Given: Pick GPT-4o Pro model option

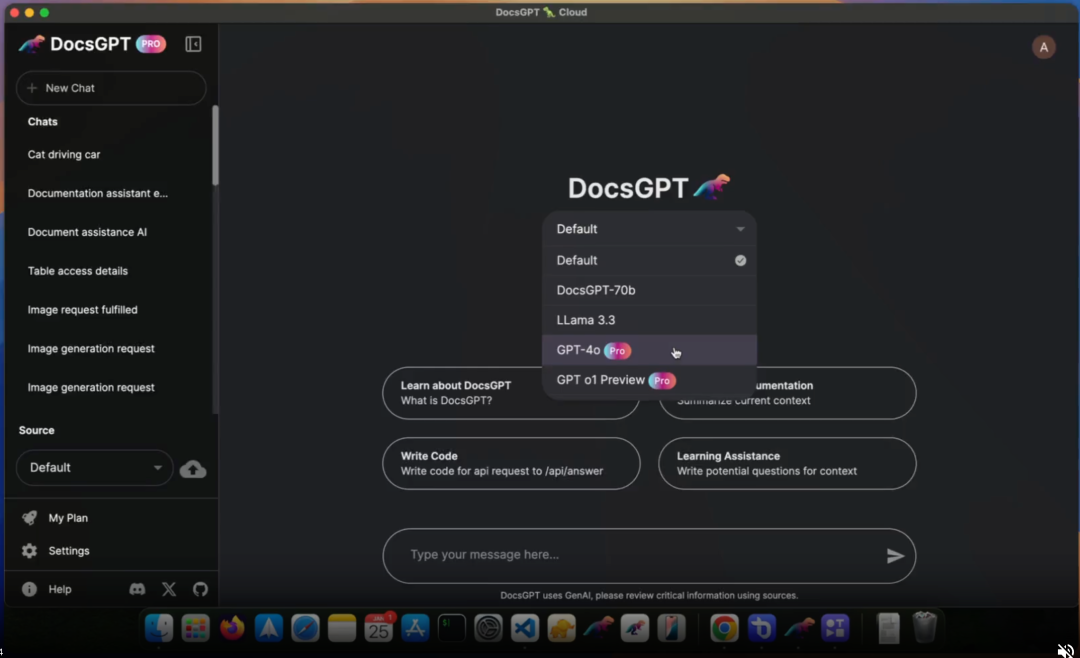Looking at the screenshot, I should pyautogui.click(x=649, y=350).
